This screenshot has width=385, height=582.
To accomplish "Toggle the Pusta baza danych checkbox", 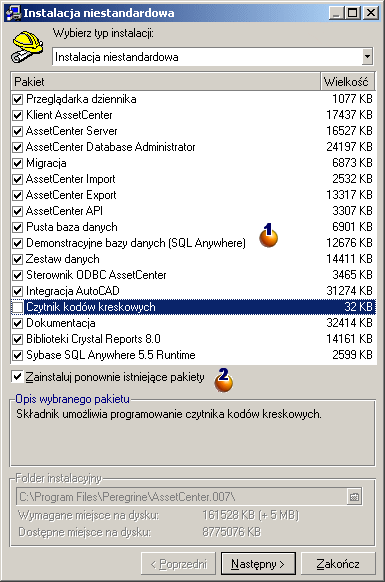I will click(17, 227).
